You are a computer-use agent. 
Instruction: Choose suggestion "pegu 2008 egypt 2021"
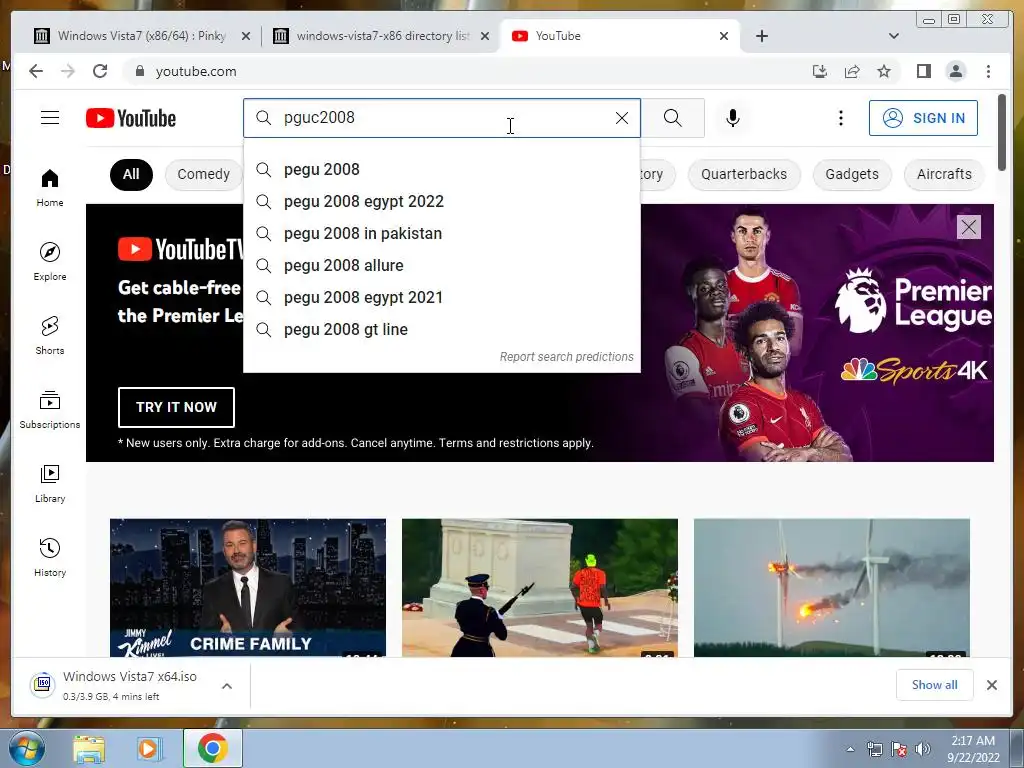point(441,297)
